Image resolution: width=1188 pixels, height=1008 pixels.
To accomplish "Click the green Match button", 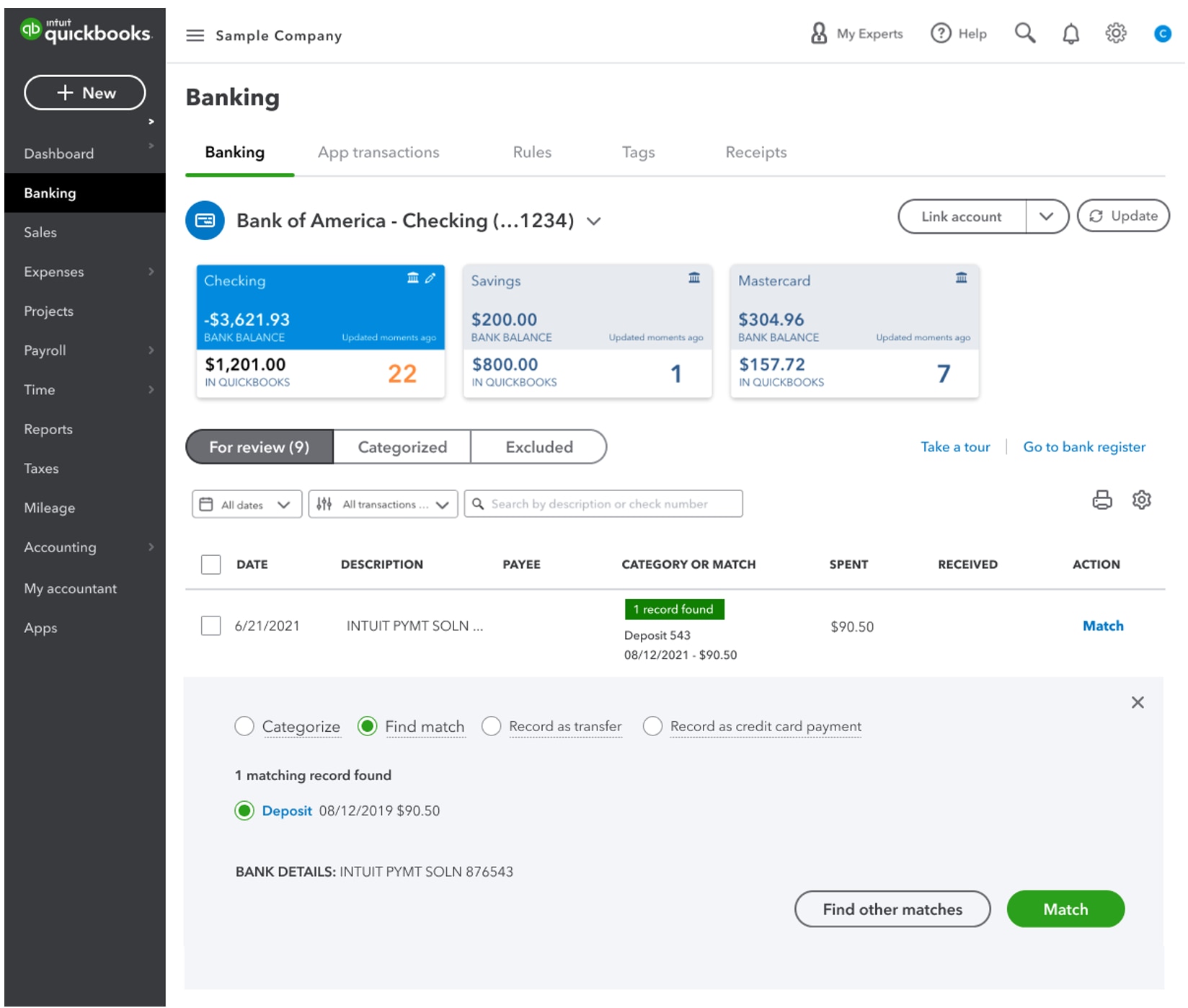I will [x=1065, y=909].
